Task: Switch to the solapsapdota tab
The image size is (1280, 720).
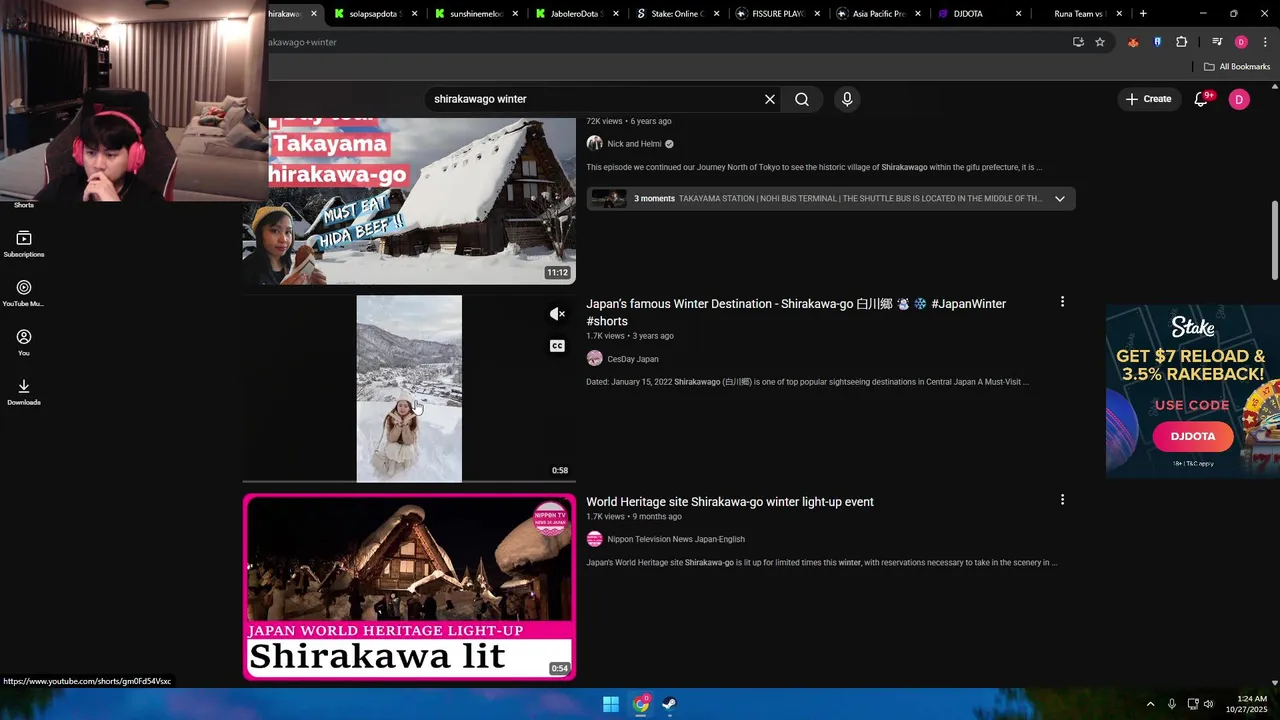Action: tap(375, 14)
